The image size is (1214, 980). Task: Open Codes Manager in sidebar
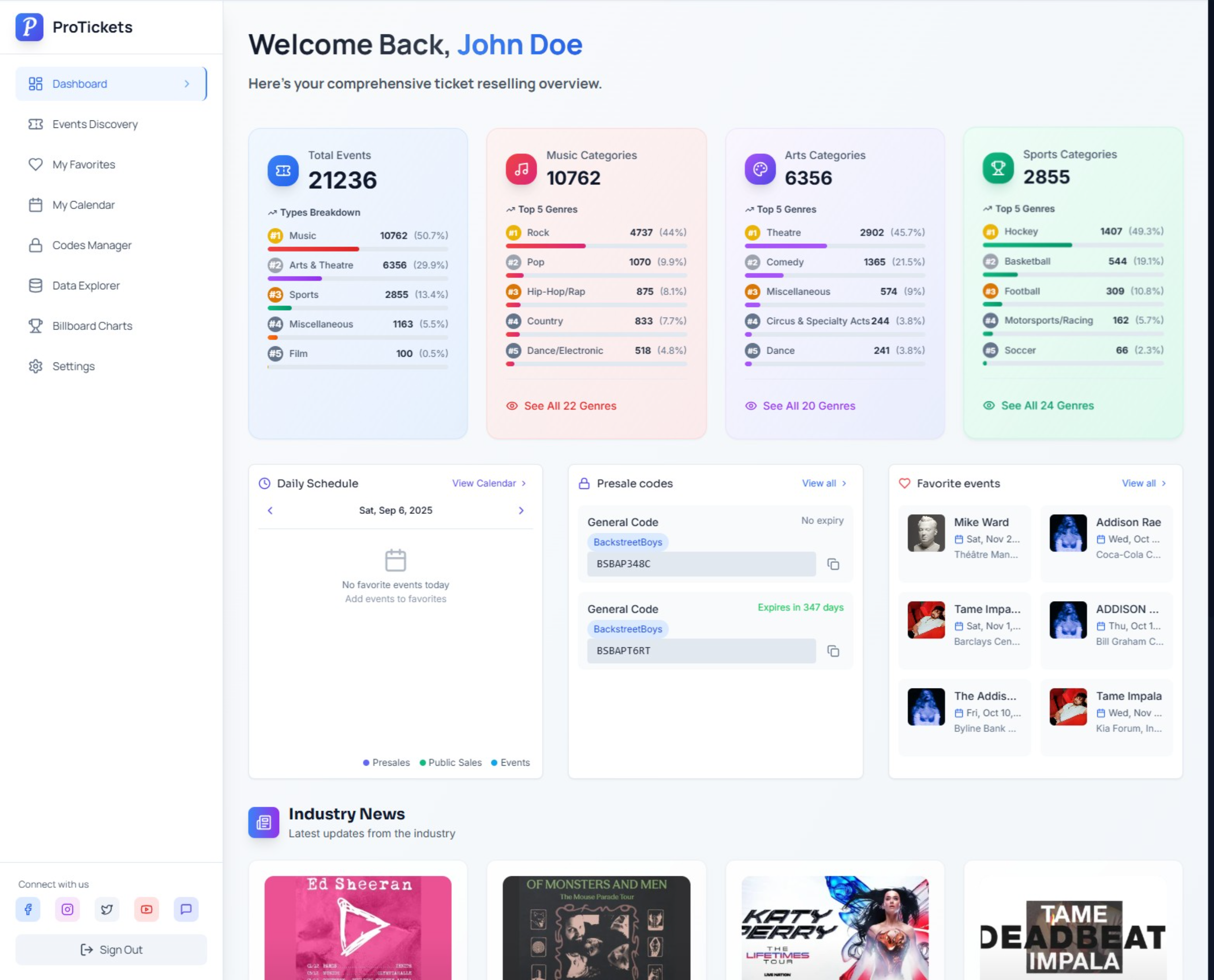click(x=91, y=245)
